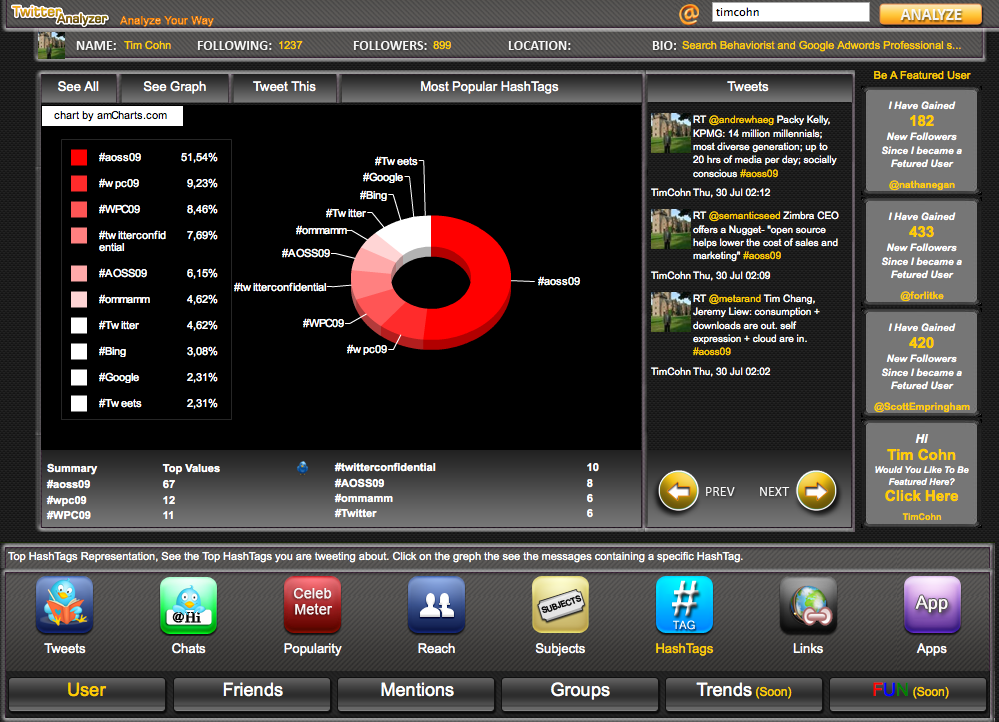Focus the username field containing timcohn
The height and width of the screenshot is (722, 999).
click(x=790, y=13)
